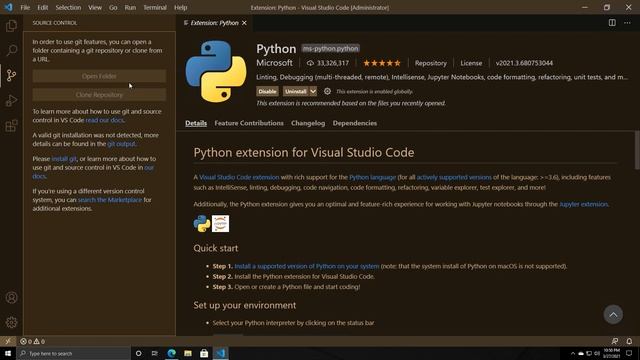Click the extension settings gear next to Uninstall
Image resolution: width=640 pixels, height=360 pixels.
coord(327,91)
